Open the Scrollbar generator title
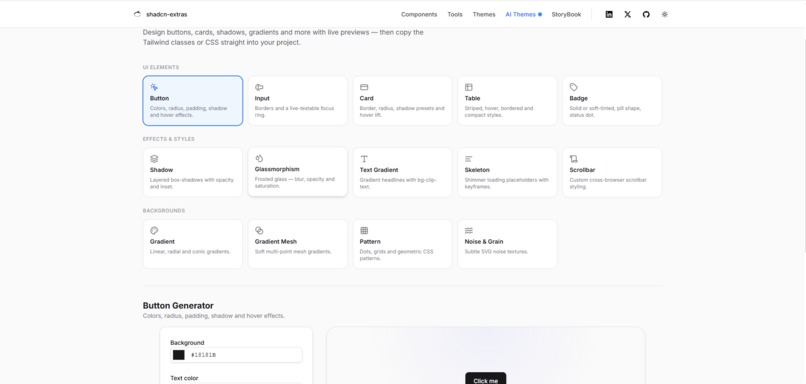 [x=582, y=170]
